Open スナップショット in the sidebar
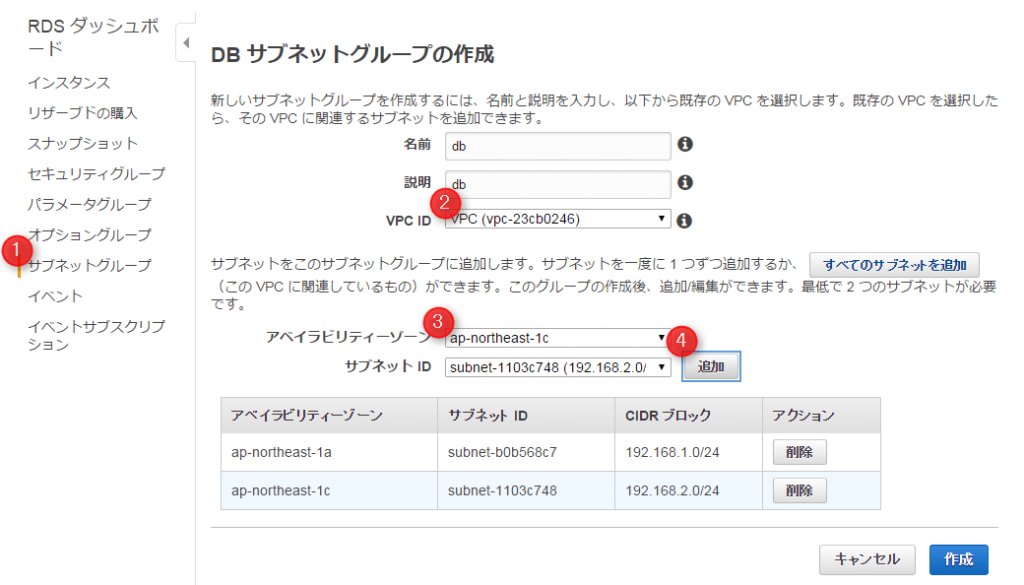Viewport: 1024px width, 585px height. coord(83,144)
